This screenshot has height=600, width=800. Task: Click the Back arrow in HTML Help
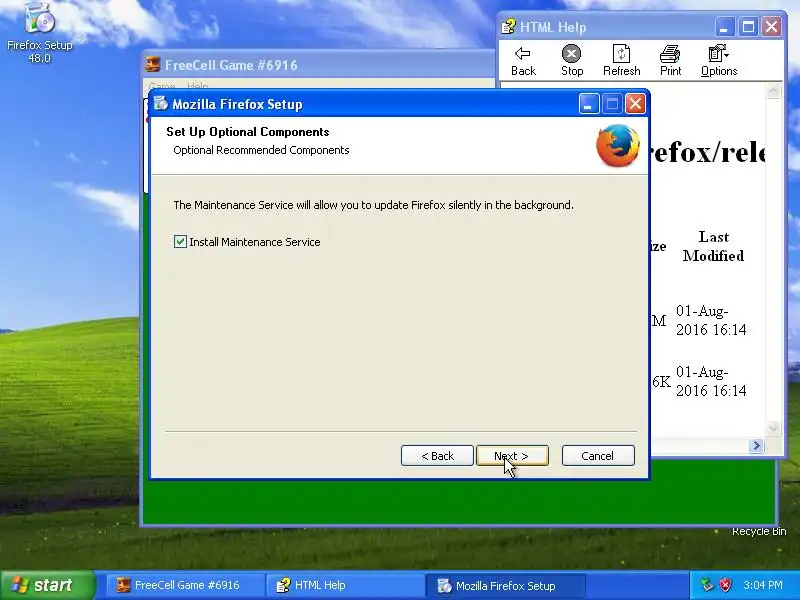[523, 61]
